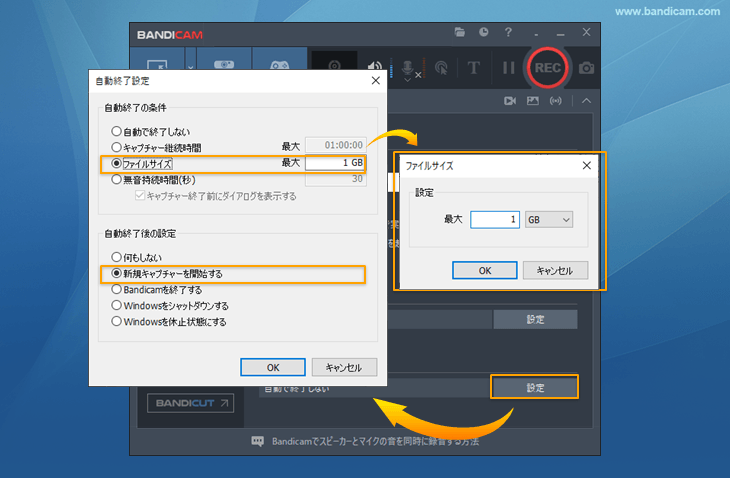The width and height of the screenshot is (730, 478).
Task: Pause recording with the pause icon
Action: coord(508,68)
